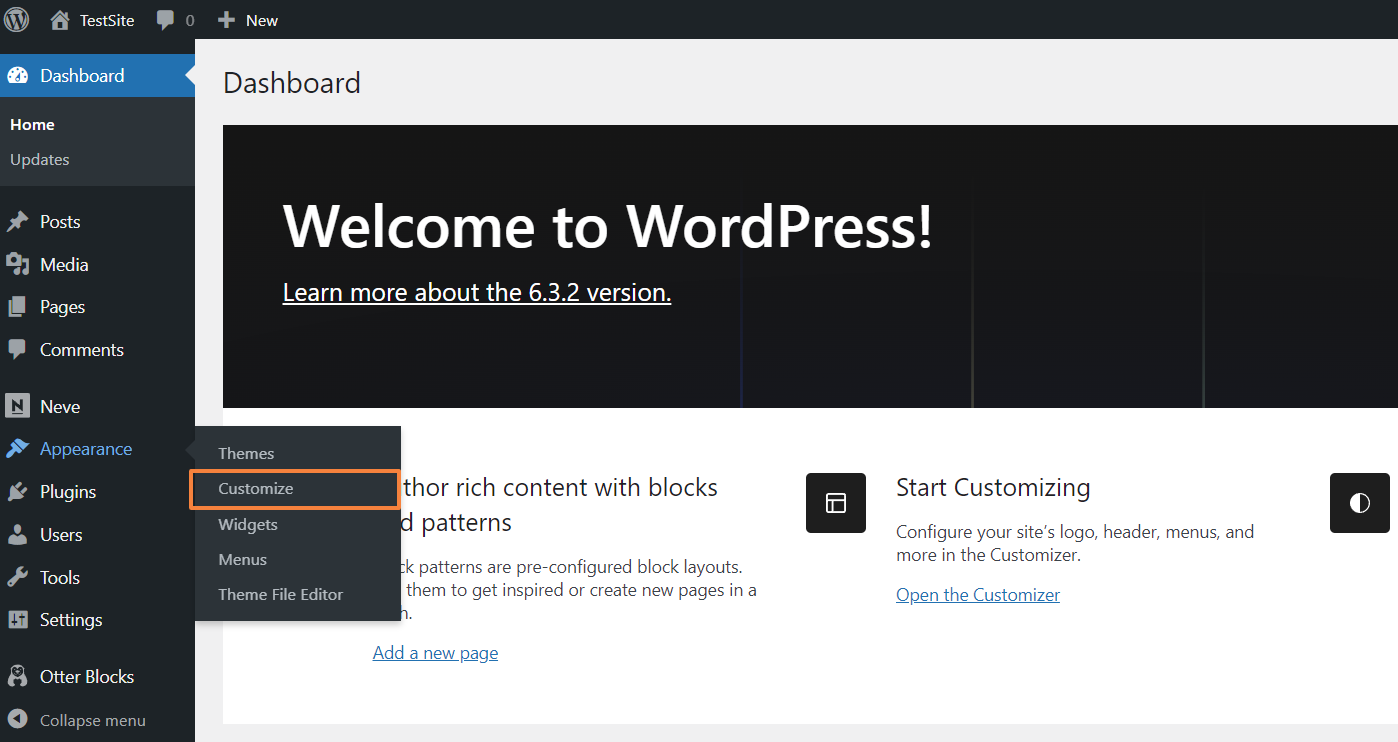Click the TestSite home icon

click(x=60, y=20)
